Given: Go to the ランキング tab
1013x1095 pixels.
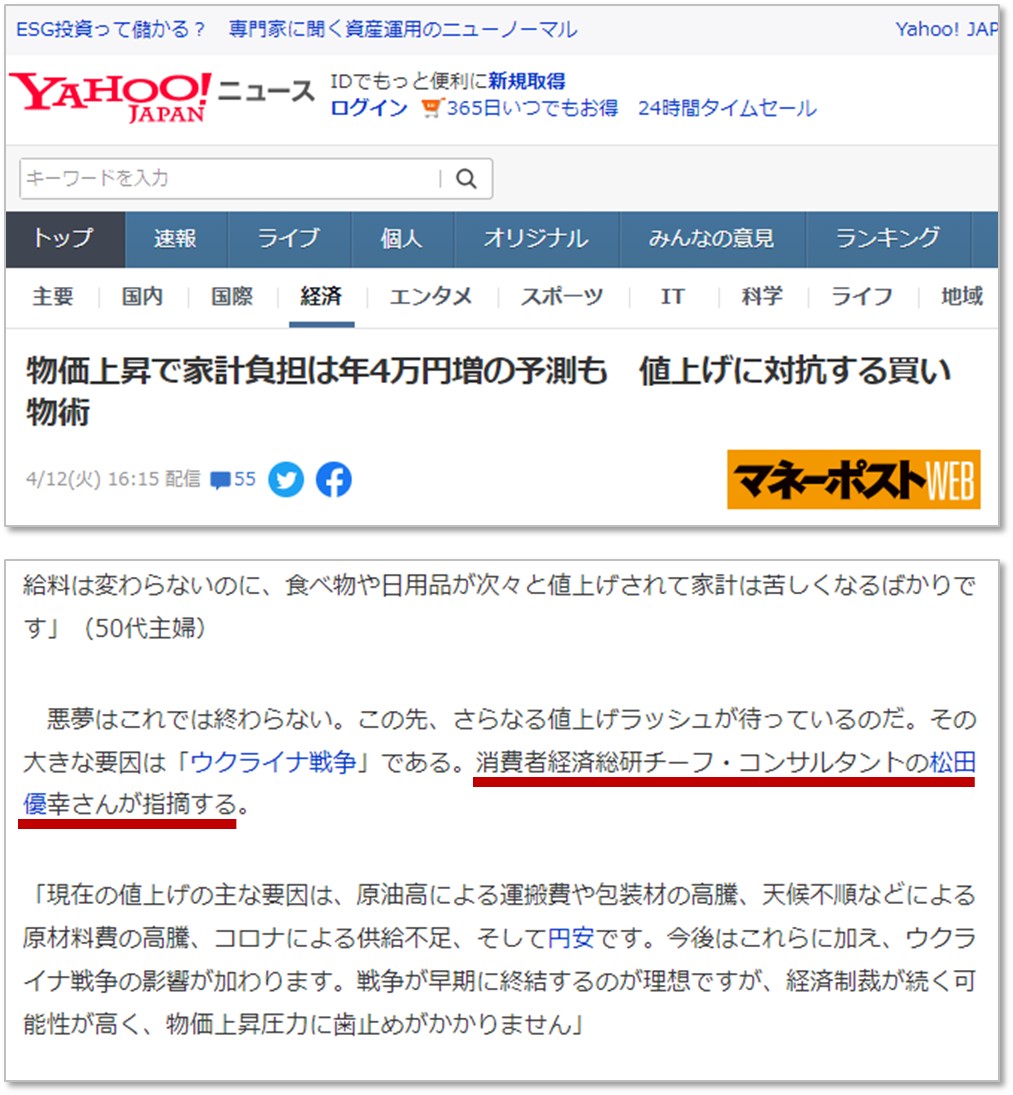Looking at the screenshot, I should coord(888,239).
